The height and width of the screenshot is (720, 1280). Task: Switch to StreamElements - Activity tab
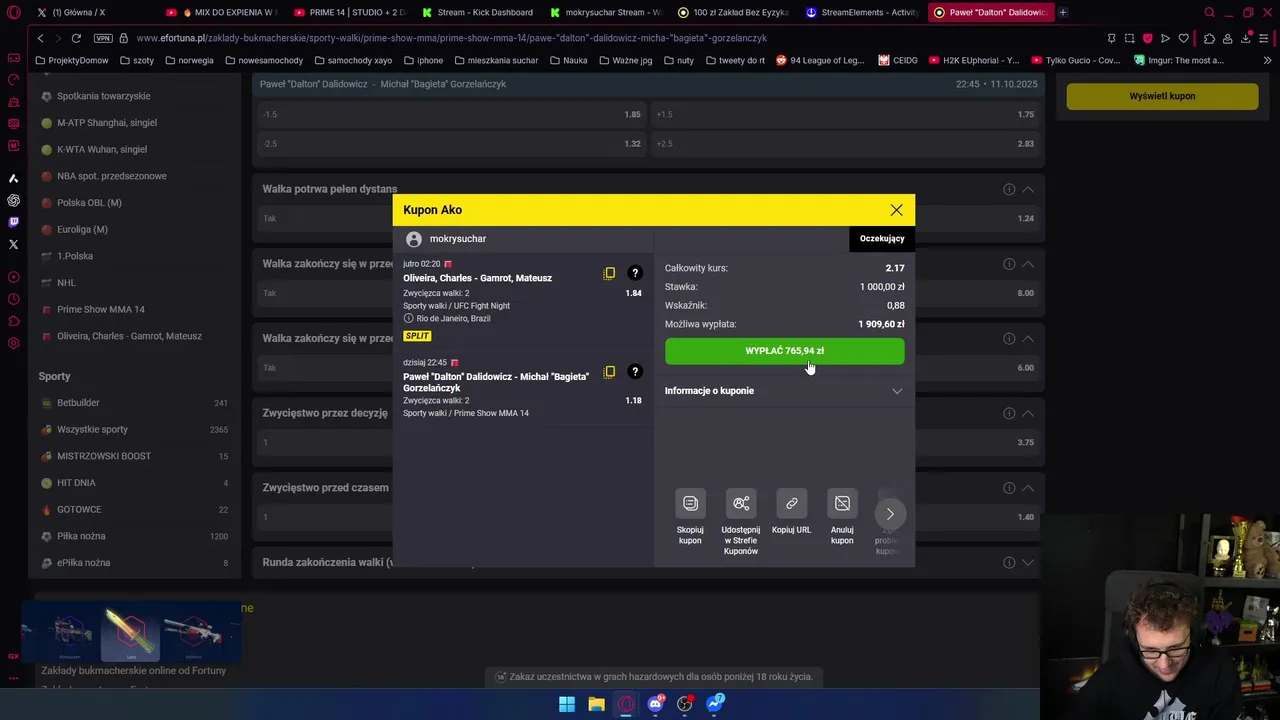click(862, 13)
